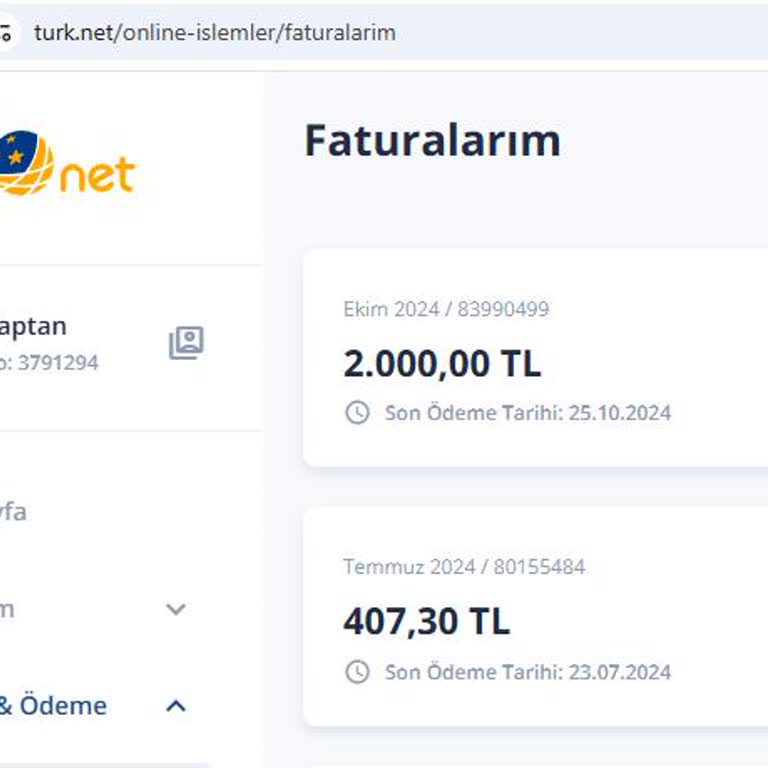Click the Faturalarım page heading

tap(432, 141)
